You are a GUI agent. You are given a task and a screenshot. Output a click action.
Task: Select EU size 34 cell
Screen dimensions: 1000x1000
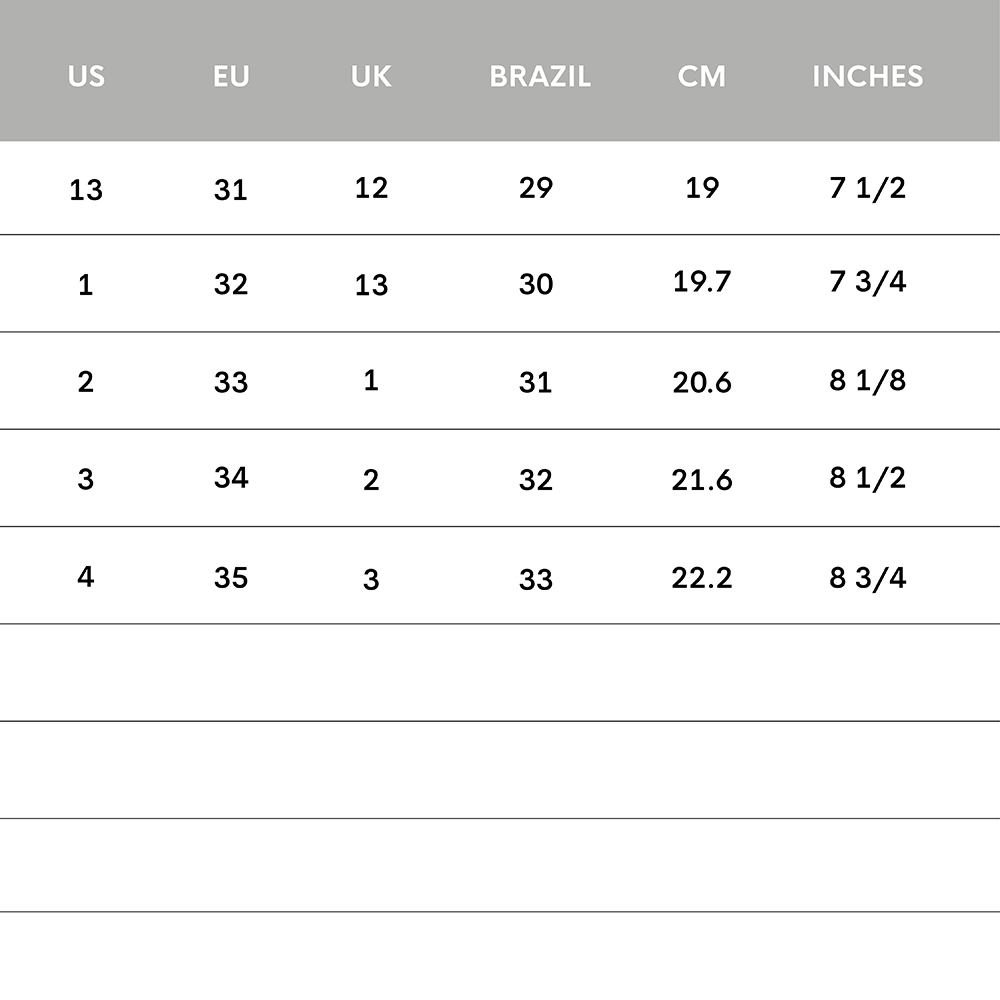pyautogui.click(x=231, y=478)
